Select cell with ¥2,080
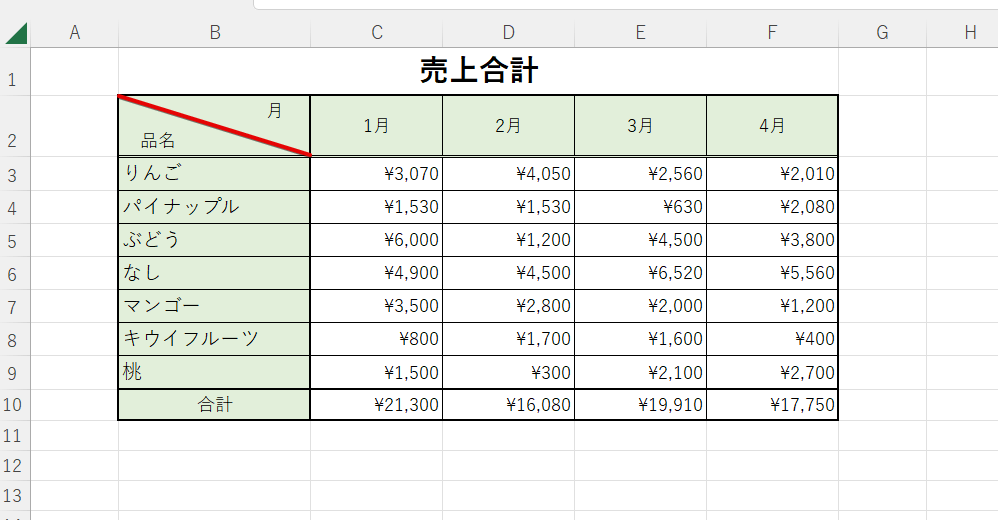 coord(772,207)
